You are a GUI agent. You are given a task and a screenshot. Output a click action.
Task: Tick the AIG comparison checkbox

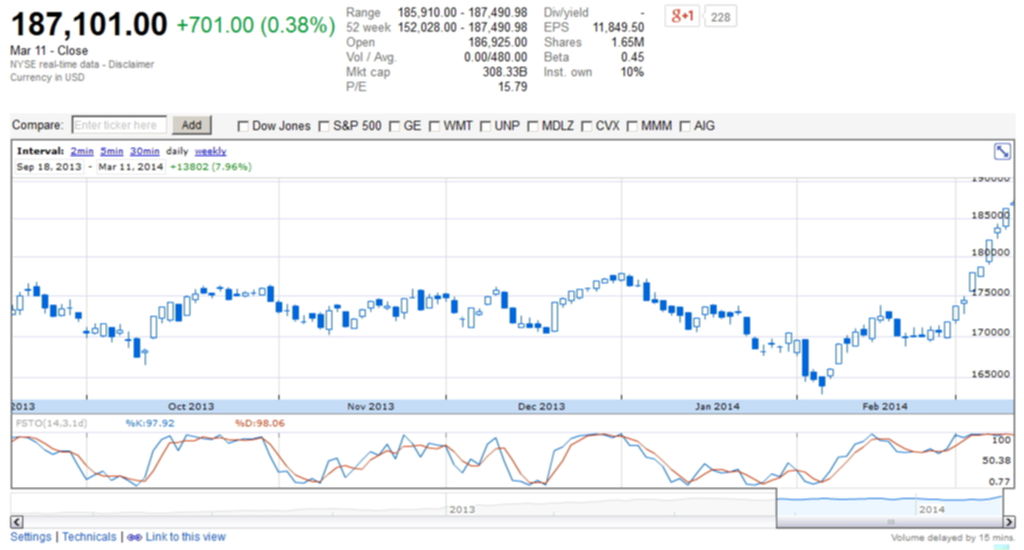[685, 126]
